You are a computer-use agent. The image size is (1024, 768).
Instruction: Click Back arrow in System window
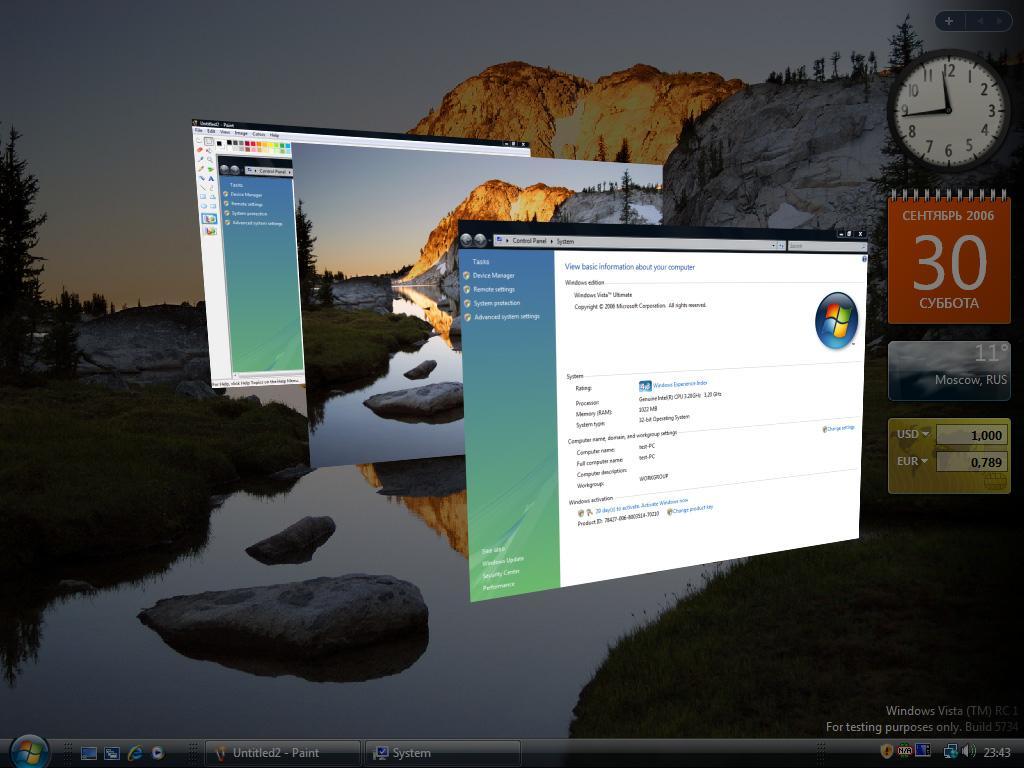(466, 240)
